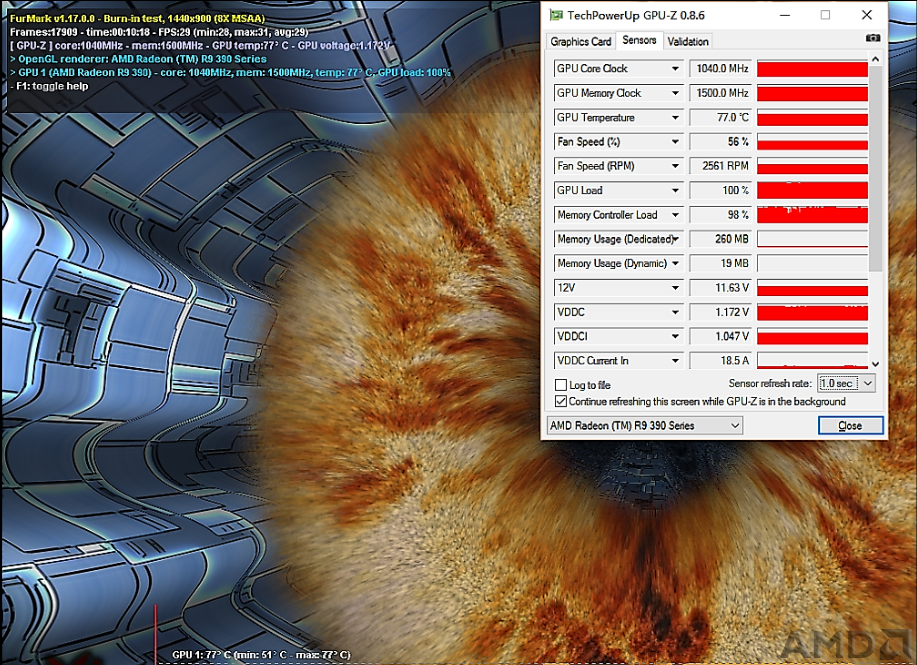Click the FurMark Frames and FPS line
Viewport: 917px width, 665px height.
(159, 32)
